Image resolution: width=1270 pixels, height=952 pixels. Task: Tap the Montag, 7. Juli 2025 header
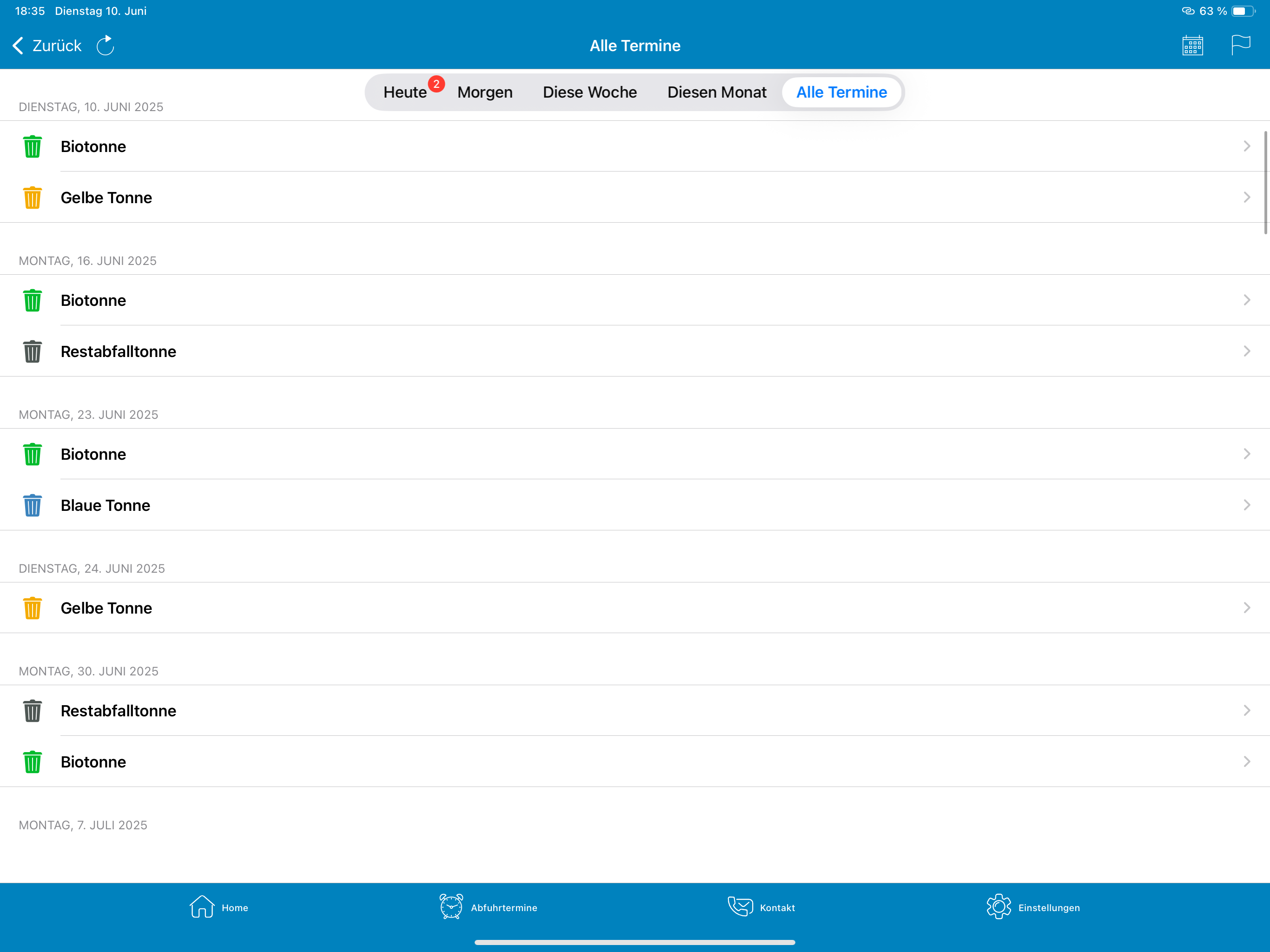point(83,825)
